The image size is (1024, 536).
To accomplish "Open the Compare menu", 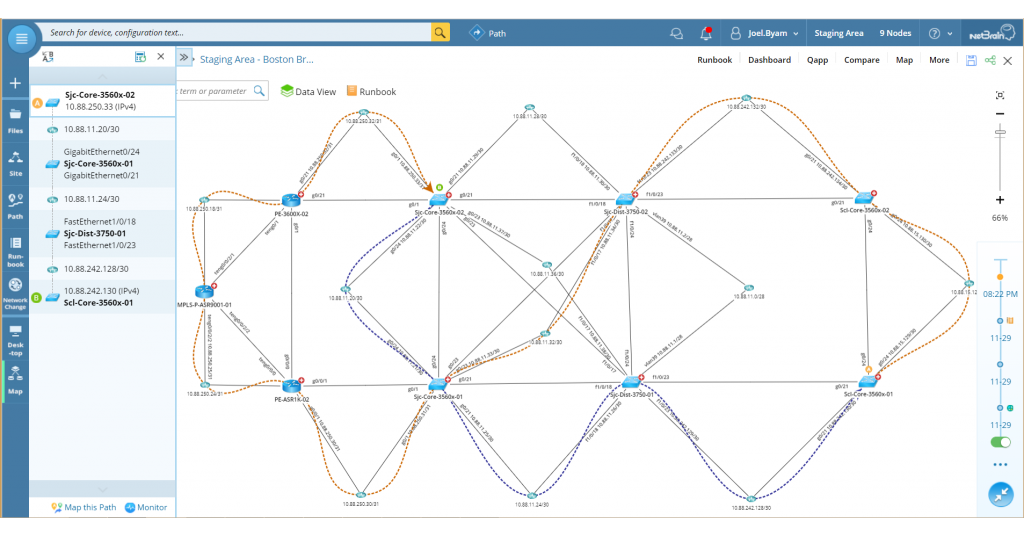I will [861, 60].
